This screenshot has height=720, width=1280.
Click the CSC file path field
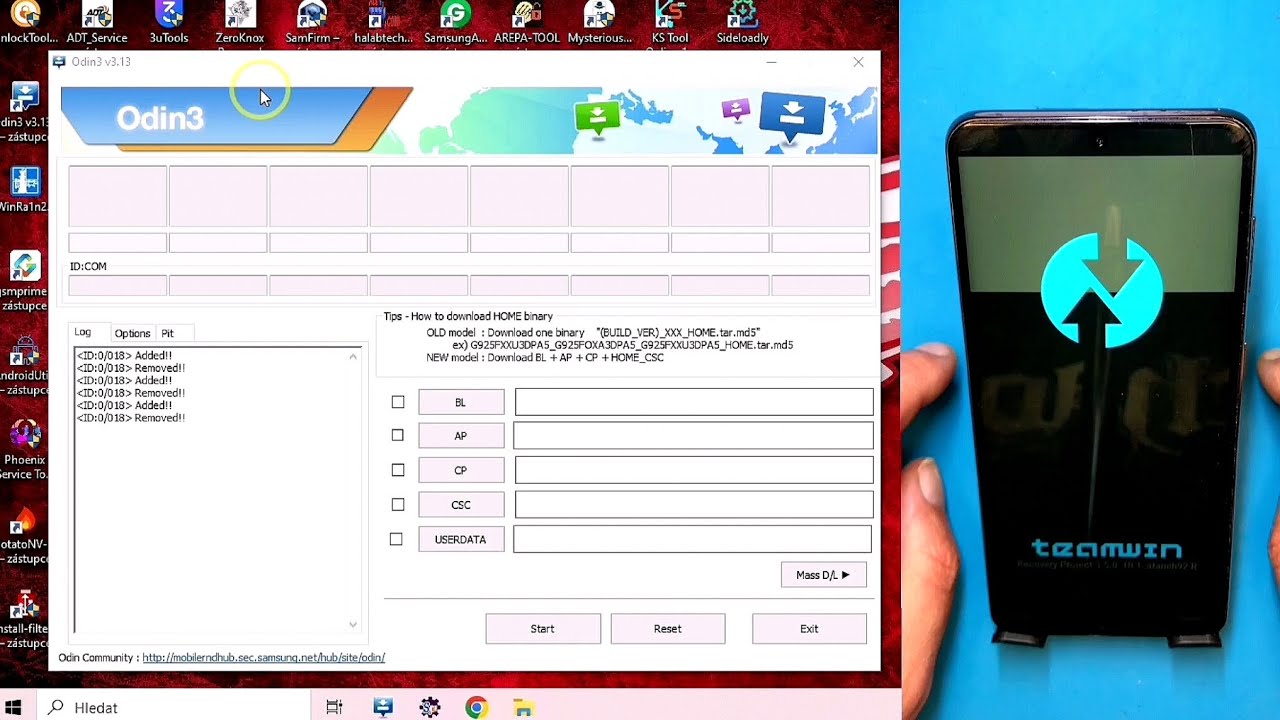coord(694,504)
